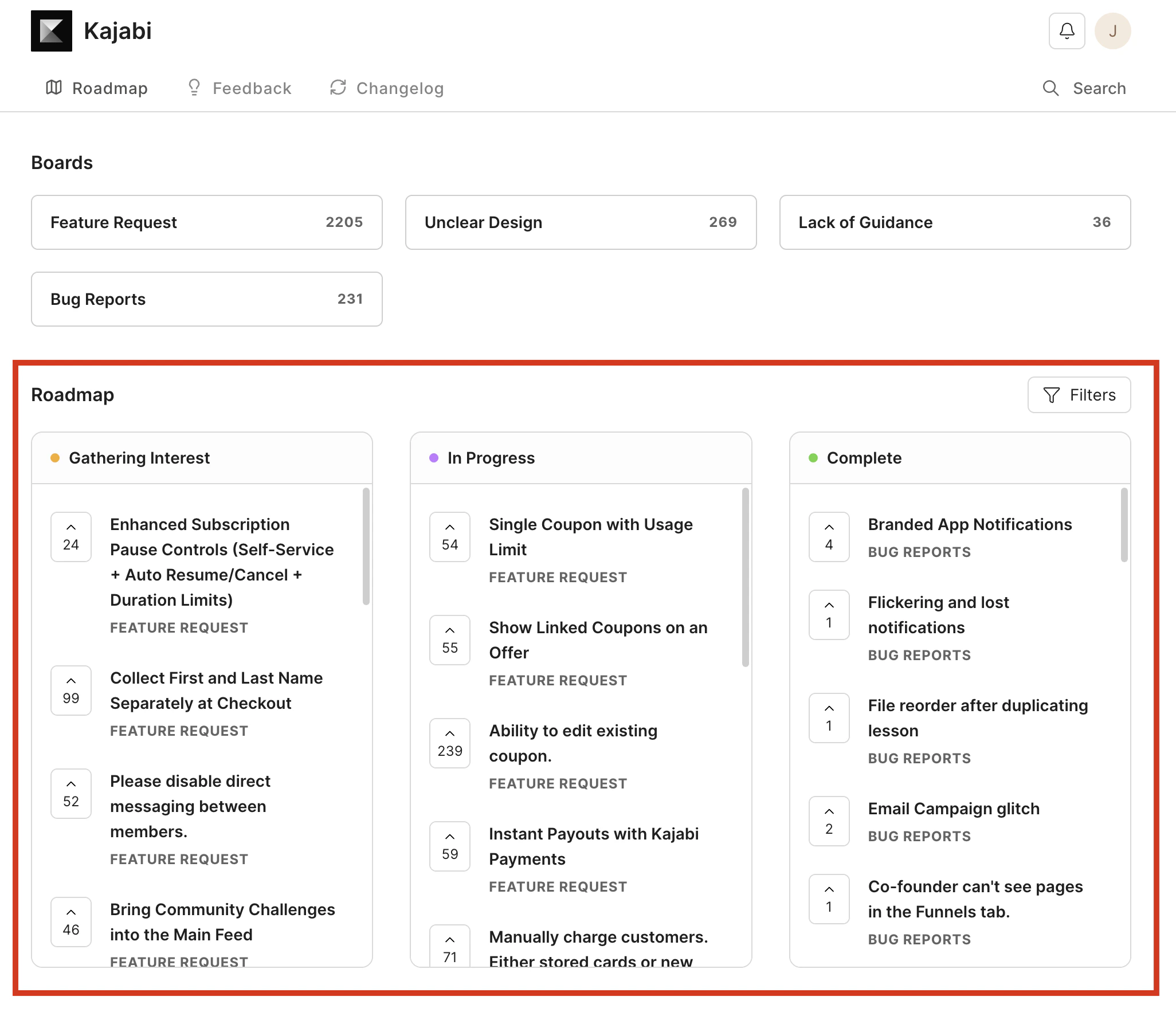The height and width of the screenshot is (1020, 1176).
Task: Open Enhanced Subscription Pause Controls post
Action: pos(222,562)
